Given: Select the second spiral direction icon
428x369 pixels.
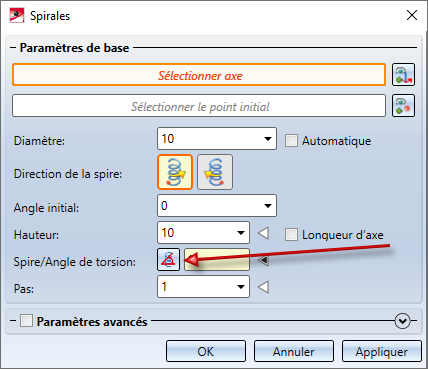Looking at the screenshot, I should [215, 172].
